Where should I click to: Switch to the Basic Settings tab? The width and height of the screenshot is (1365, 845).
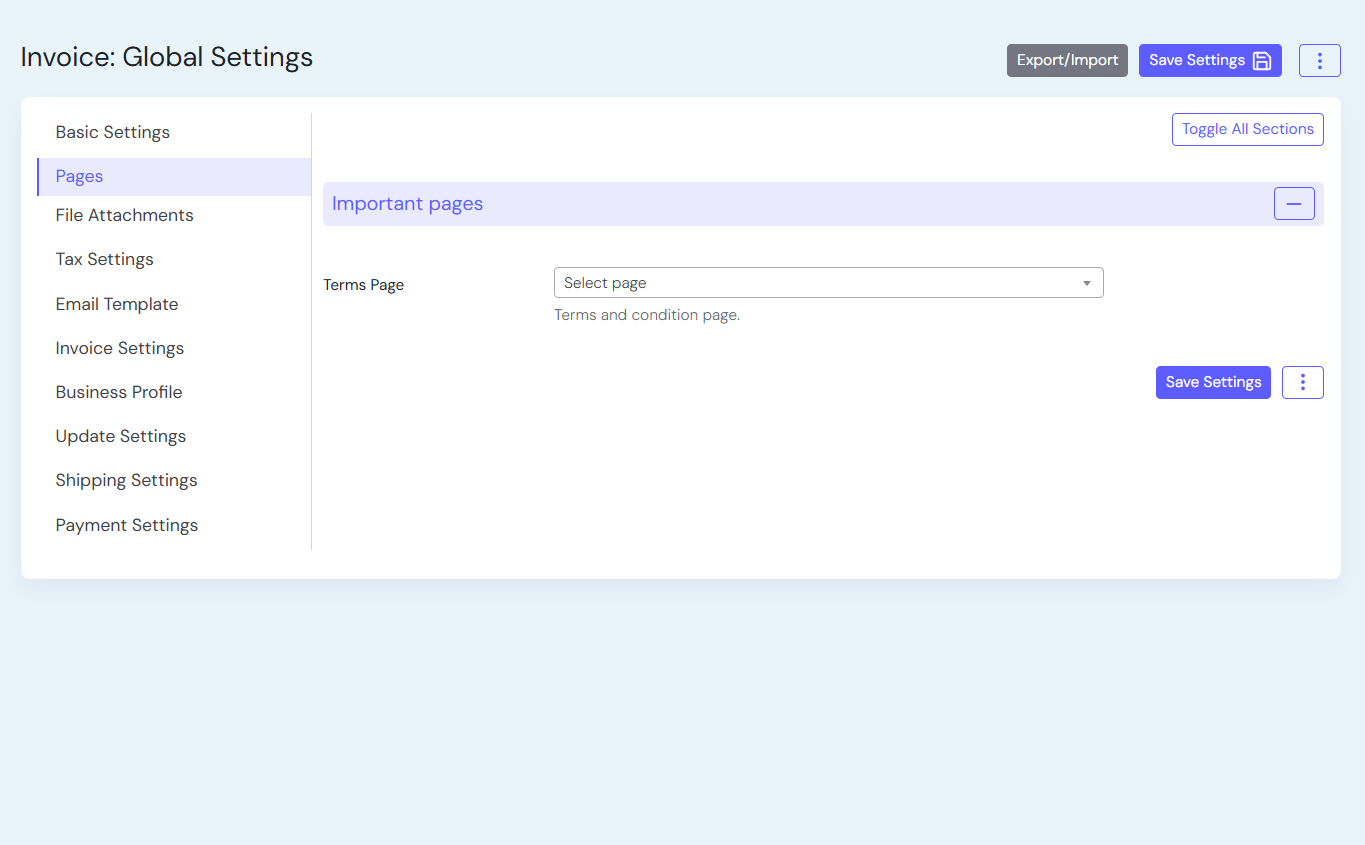point(113,132)
